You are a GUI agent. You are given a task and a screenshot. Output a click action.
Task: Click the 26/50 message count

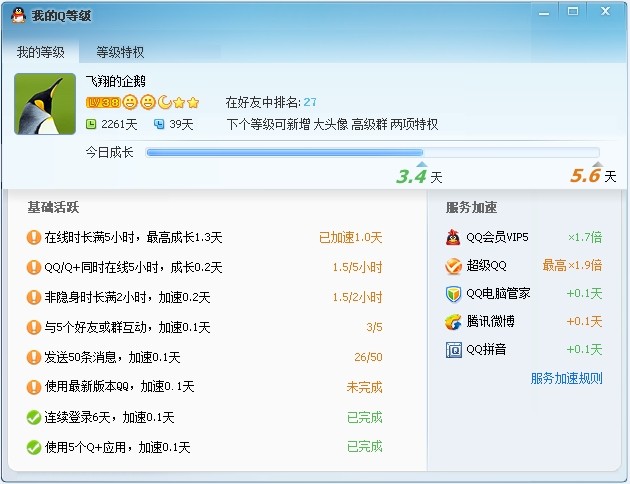[368, 357]
